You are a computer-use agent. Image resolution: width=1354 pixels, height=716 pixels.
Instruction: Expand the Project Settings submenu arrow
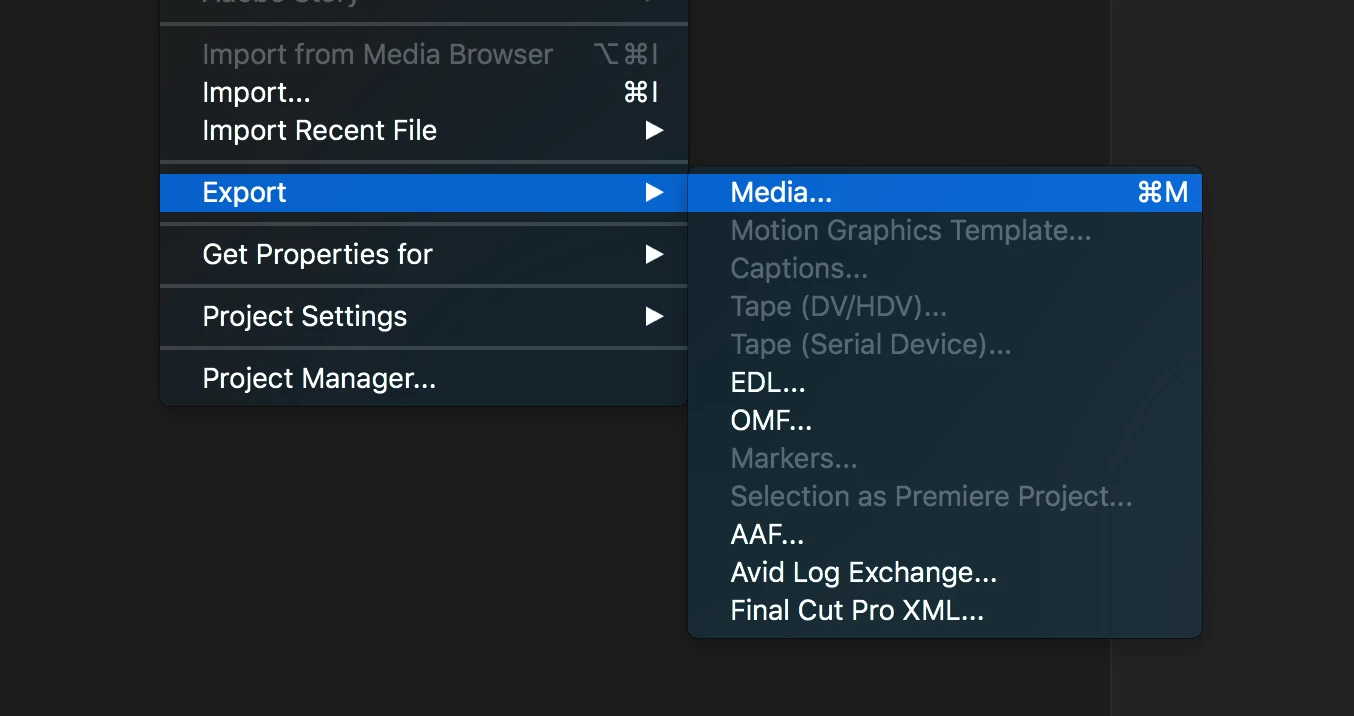pos(654,316)
